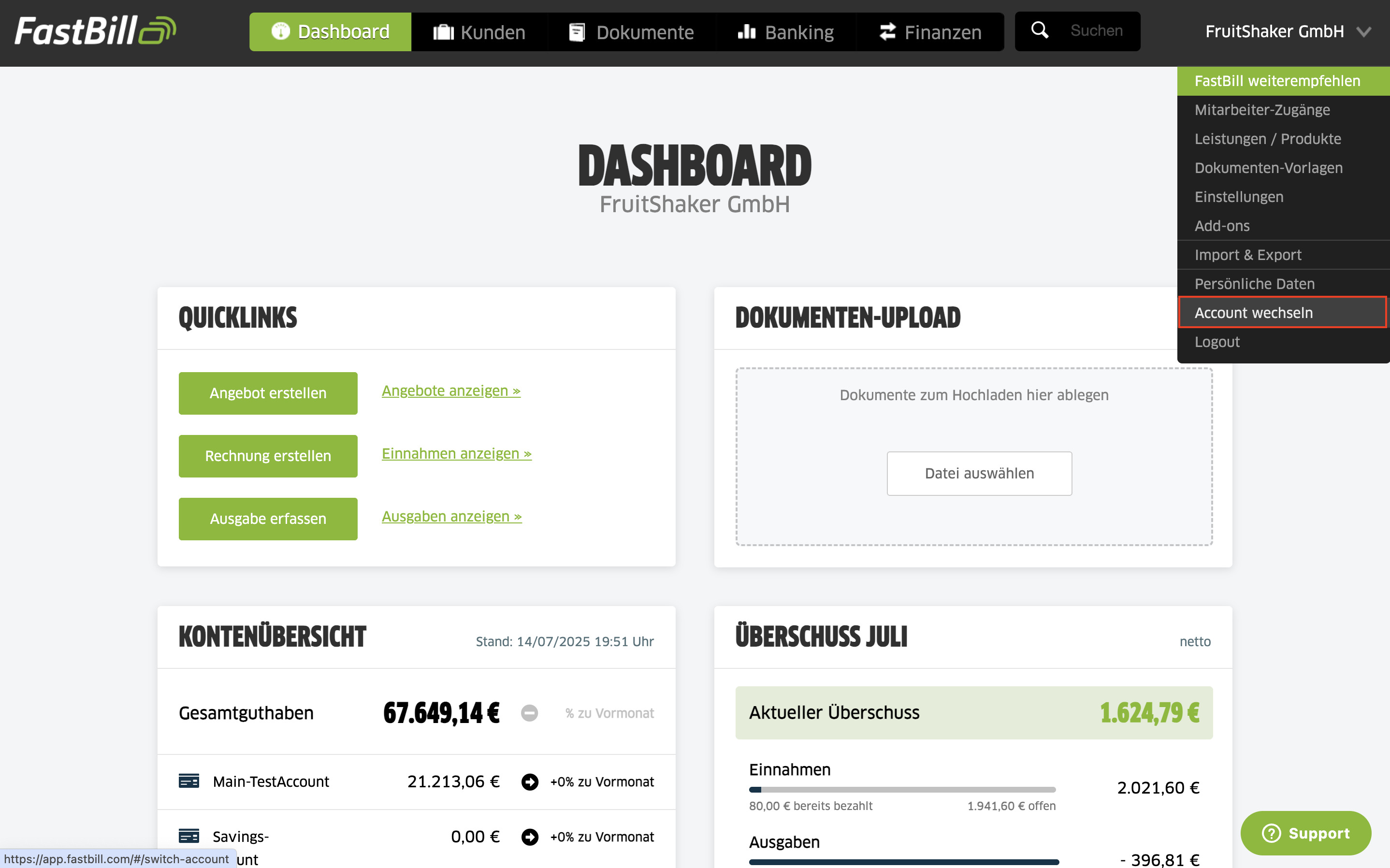The image size is (1390, 868).
Task: Follow the Angebote anzeigen link
Action: point(451,391)
